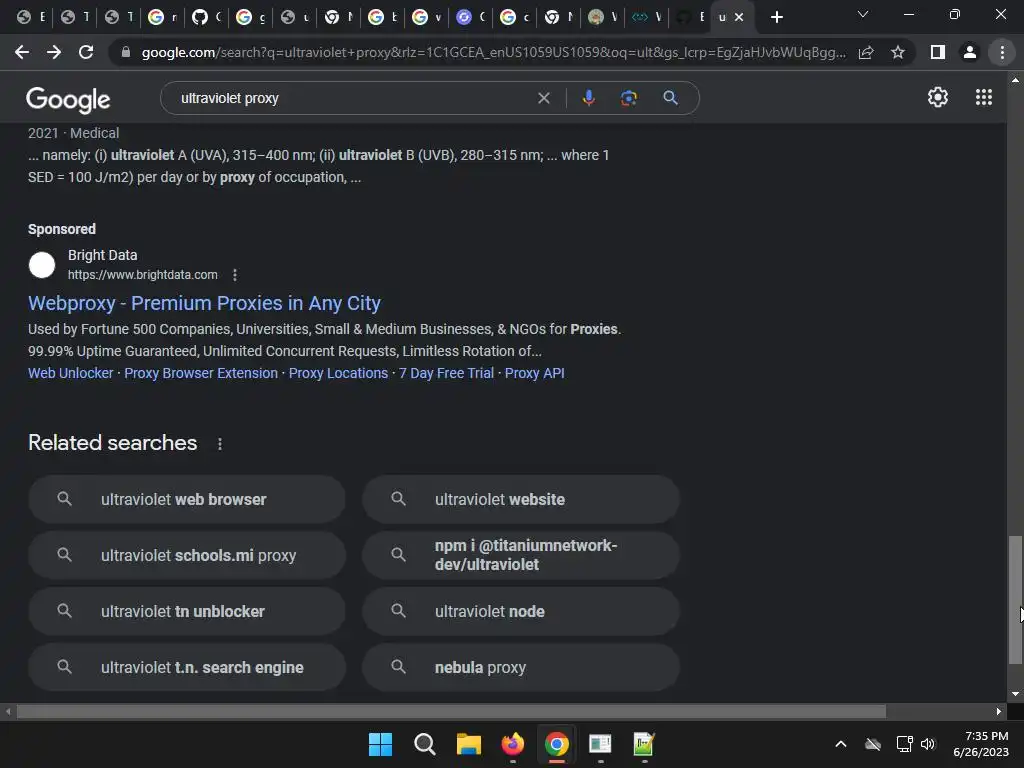The image size is (1024, 768).
Task: Bookmark this page with star icon
Action: [898, 52]
